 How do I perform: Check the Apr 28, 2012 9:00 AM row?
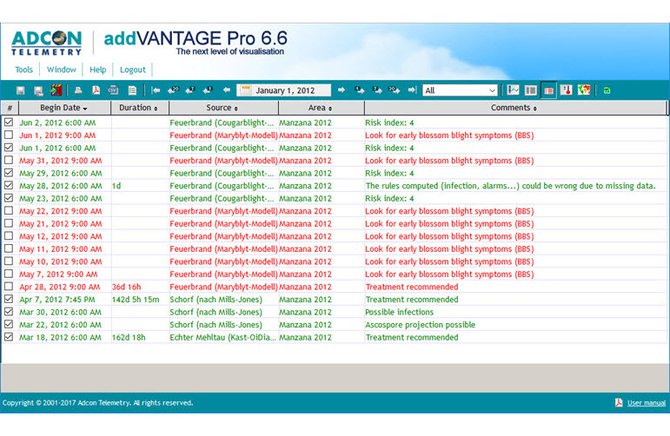coord(9,286)
